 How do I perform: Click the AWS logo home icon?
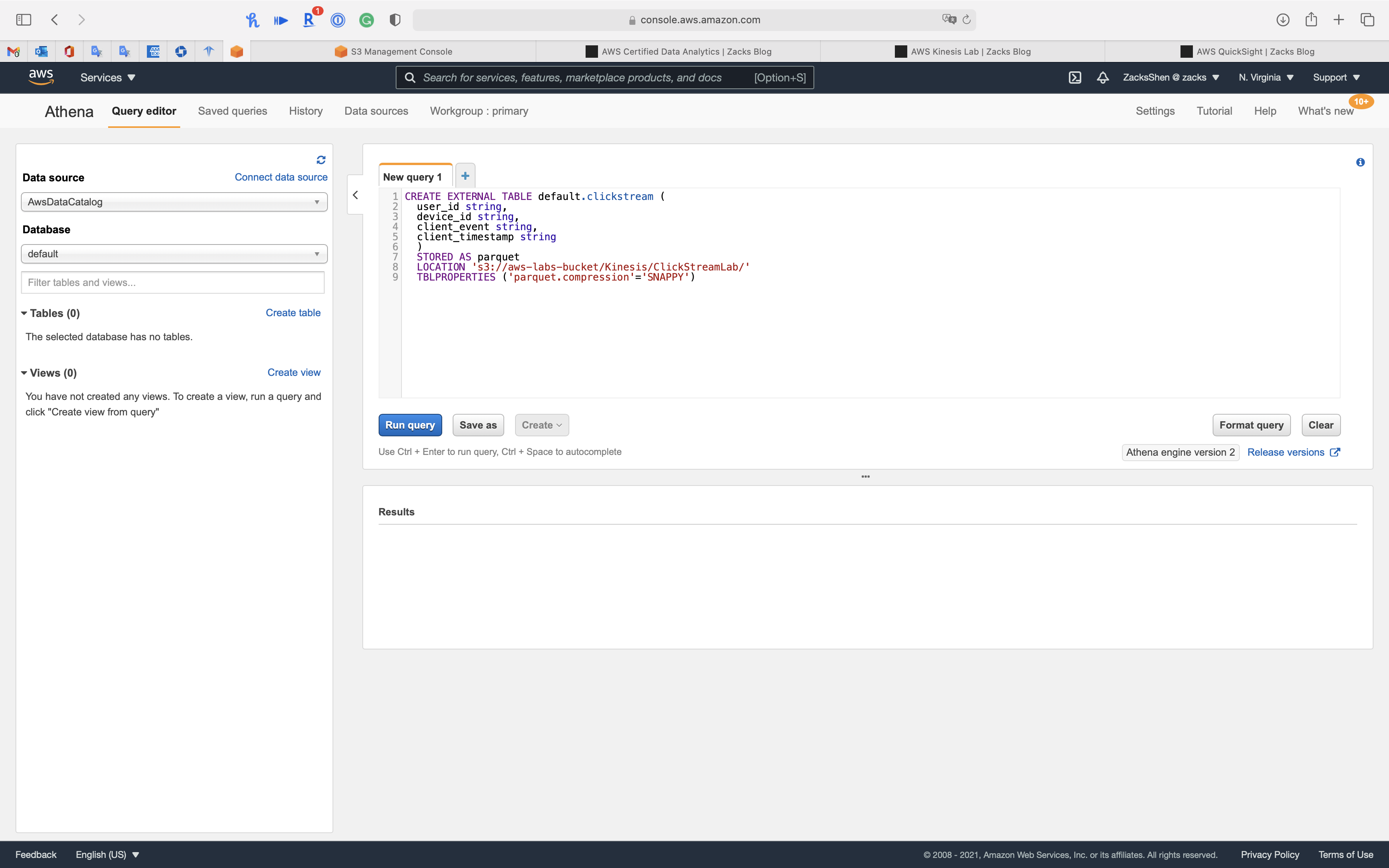point(41,77)
